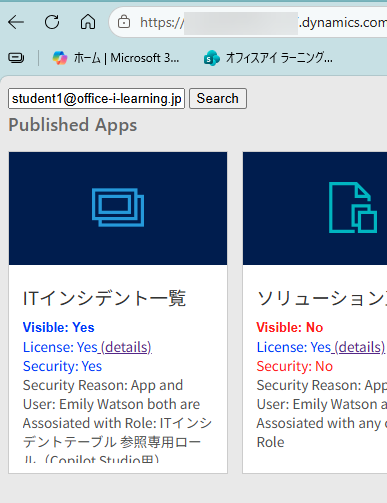Open the tab actions icon in favorites bar

pos(16,58)
